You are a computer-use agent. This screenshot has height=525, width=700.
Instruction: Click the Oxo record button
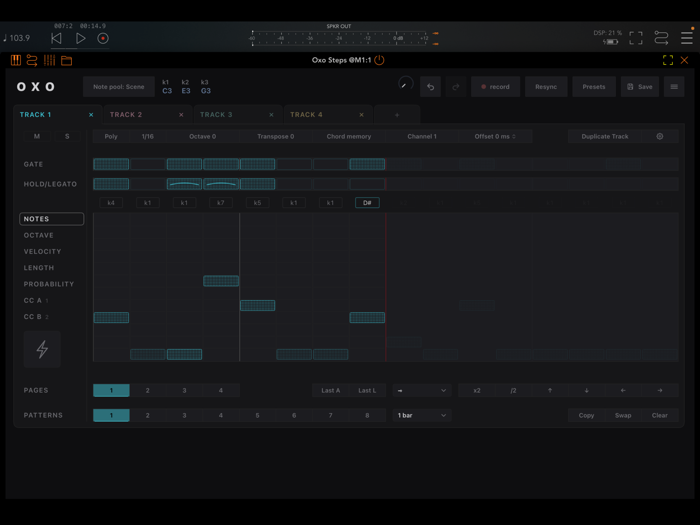point(496,87)
